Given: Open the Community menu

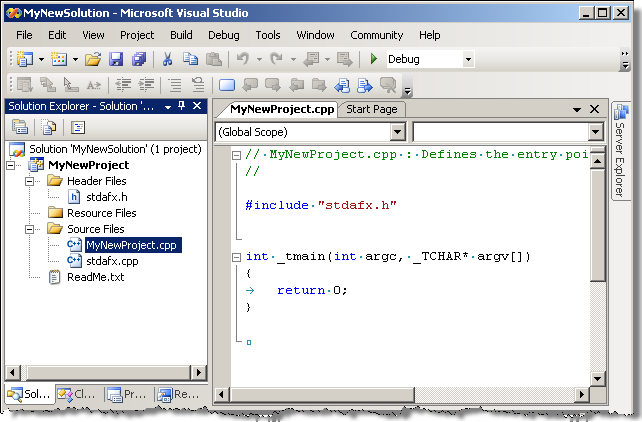Looking at the screenshot, I should point(377,35).
